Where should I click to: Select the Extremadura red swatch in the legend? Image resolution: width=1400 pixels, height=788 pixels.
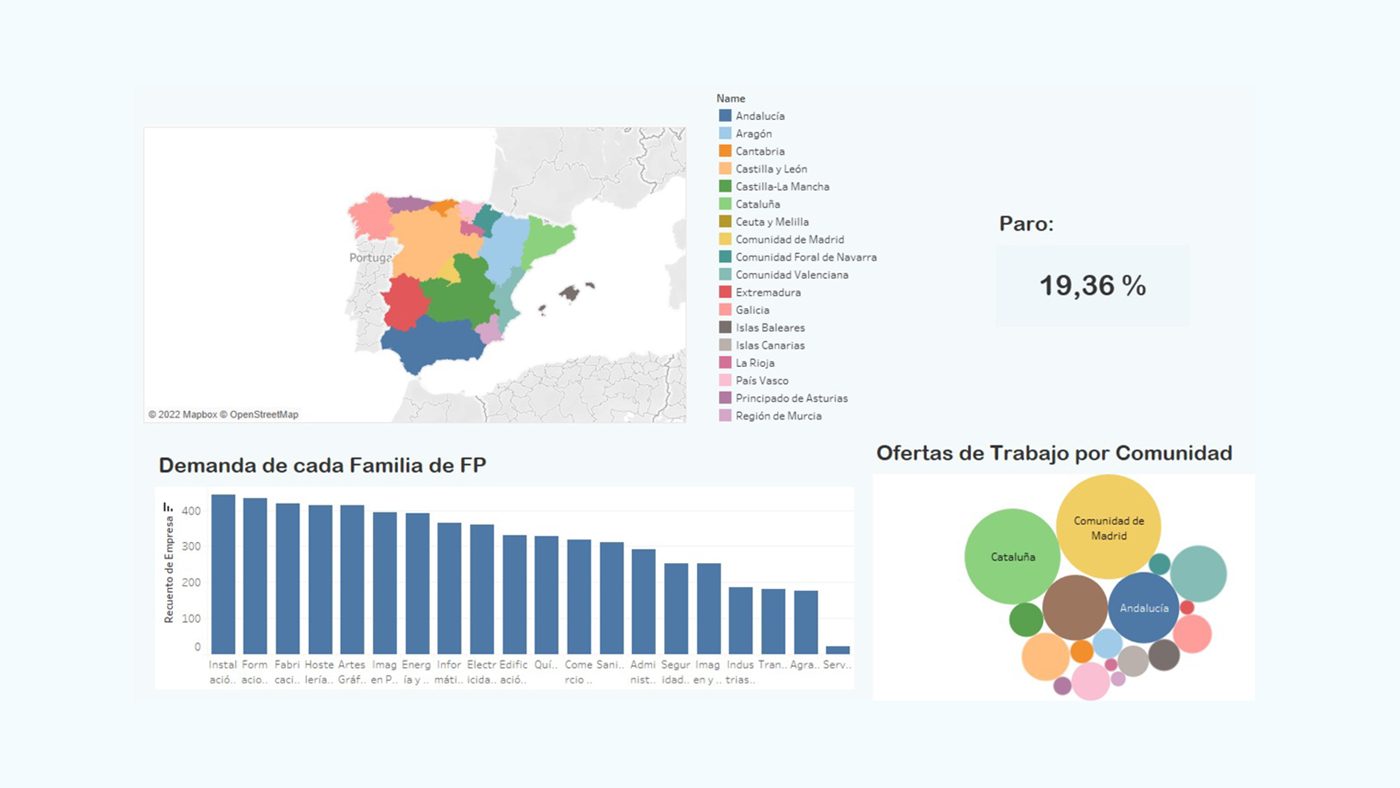pyautogui.click(x=725, y=292)
